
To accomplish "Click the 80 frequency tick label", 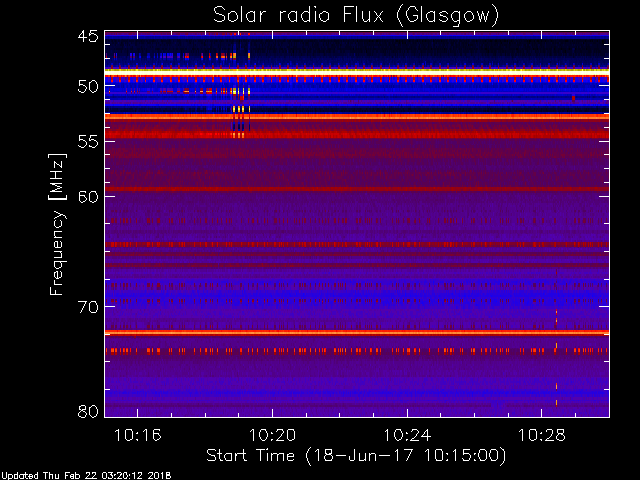I will pyautogui.click(x=88, y=411).
